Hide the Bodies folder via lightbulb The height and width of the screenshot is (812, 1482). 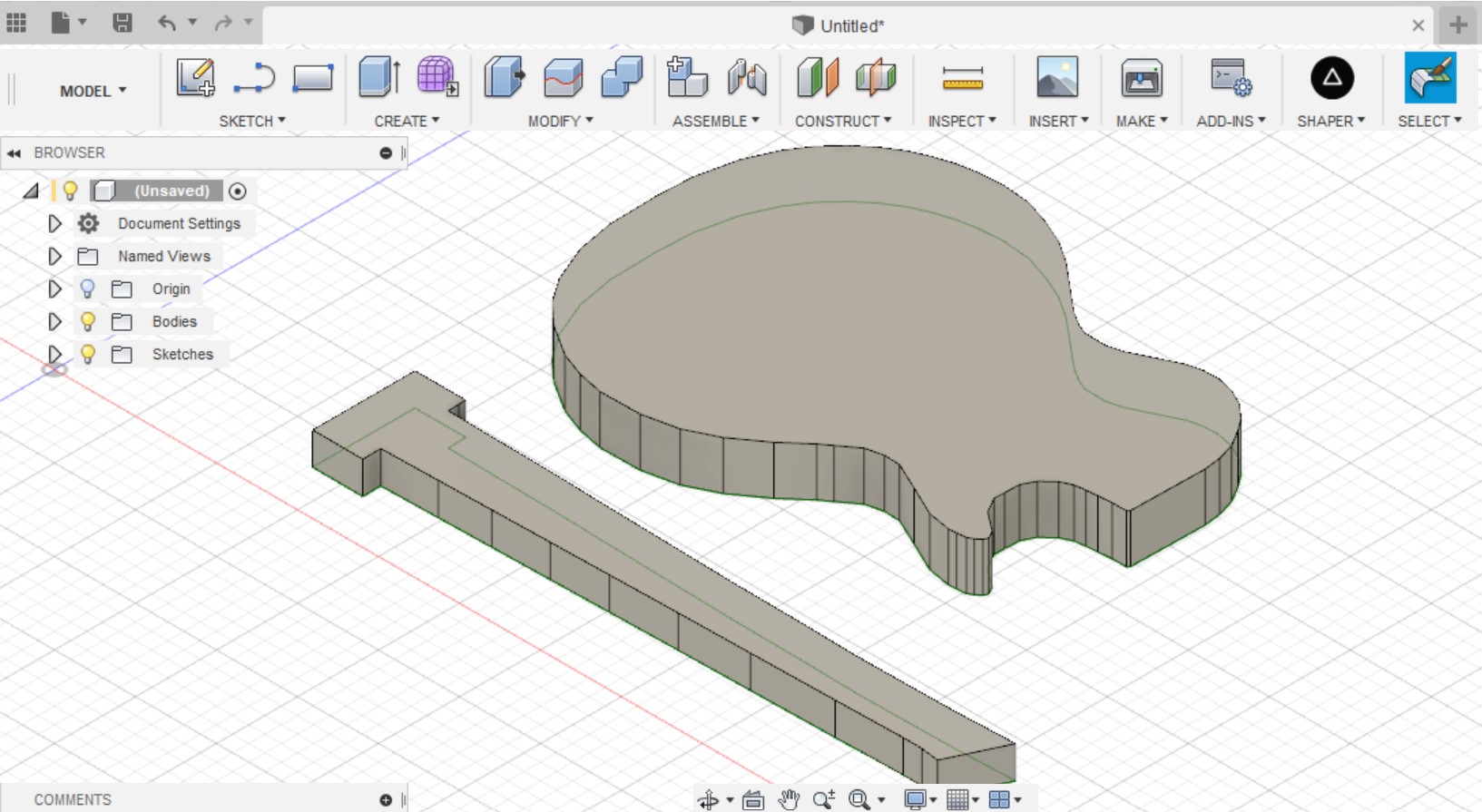(87, 321)
